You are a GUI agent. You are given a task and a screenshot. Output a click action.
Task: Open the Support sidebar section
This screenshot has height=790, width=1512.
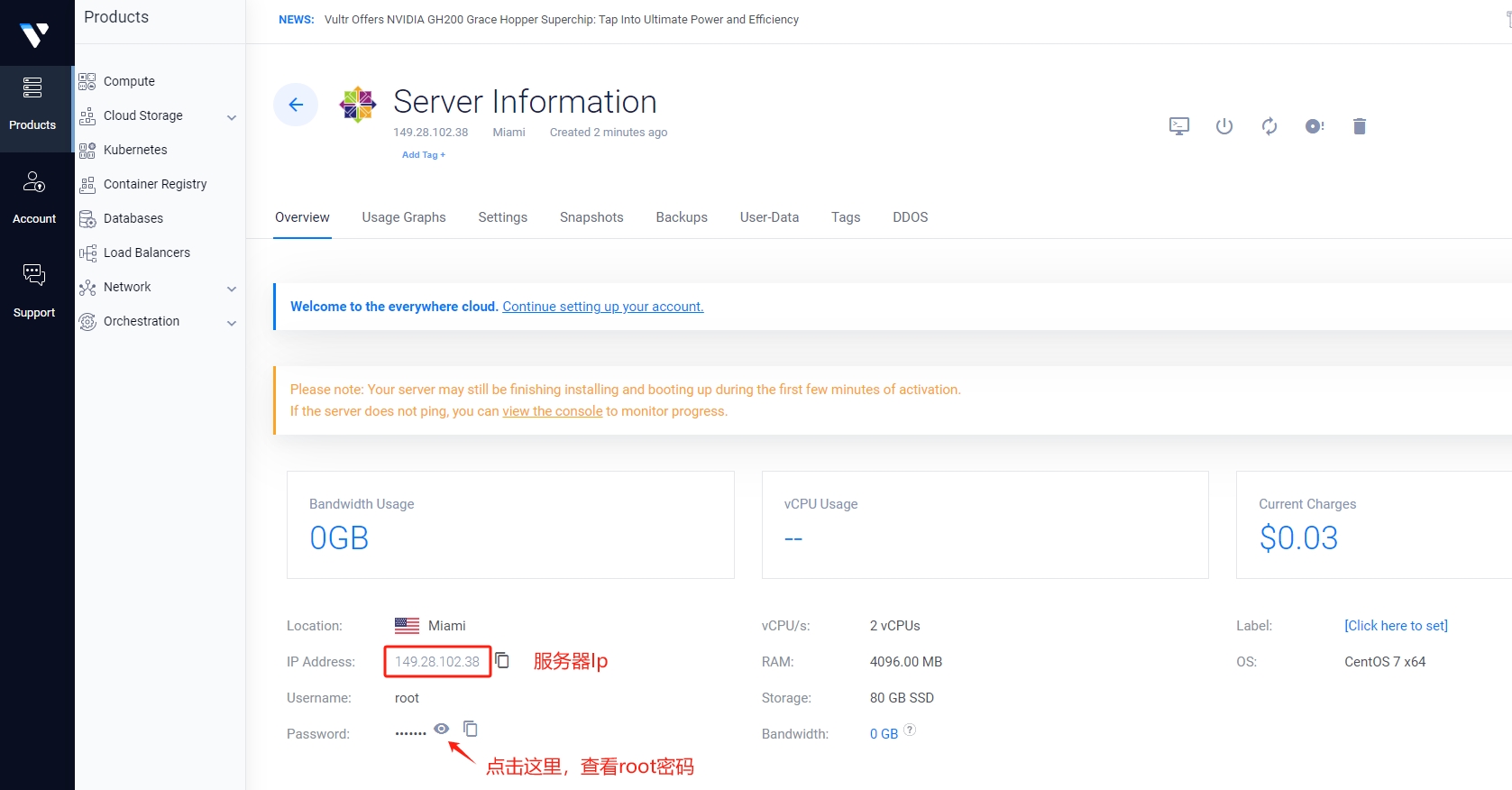coord(34,291)
